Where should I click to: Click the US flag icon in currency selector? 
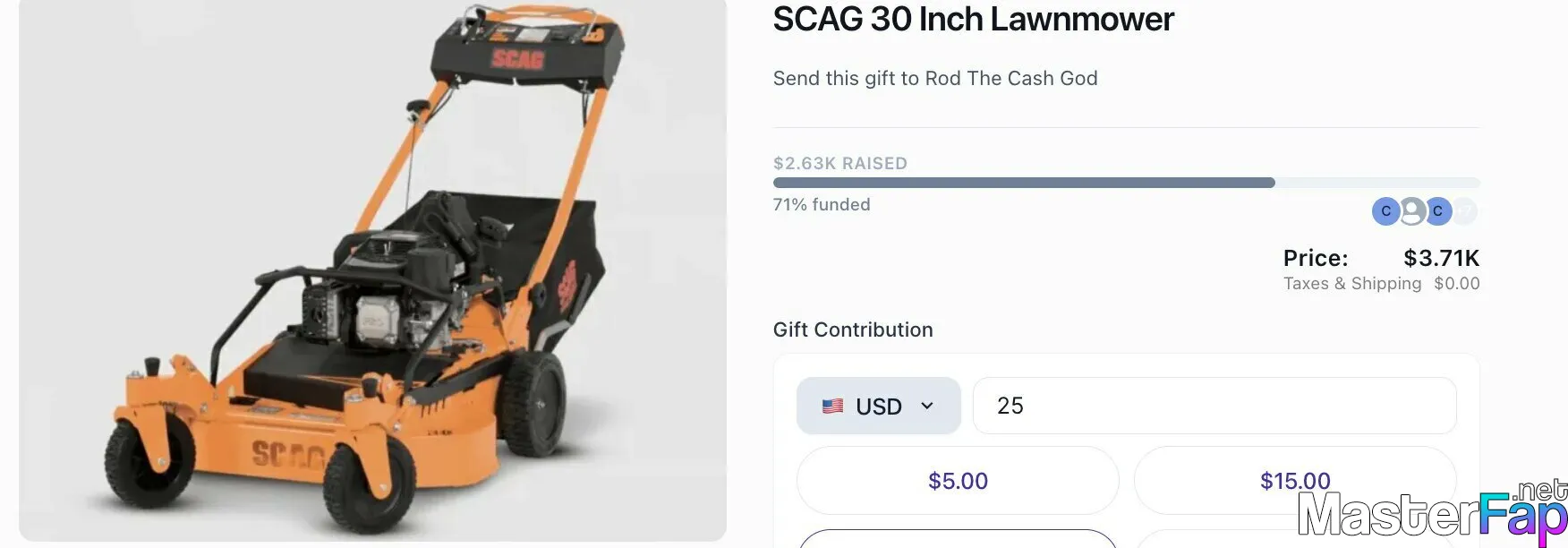[832, 406]
